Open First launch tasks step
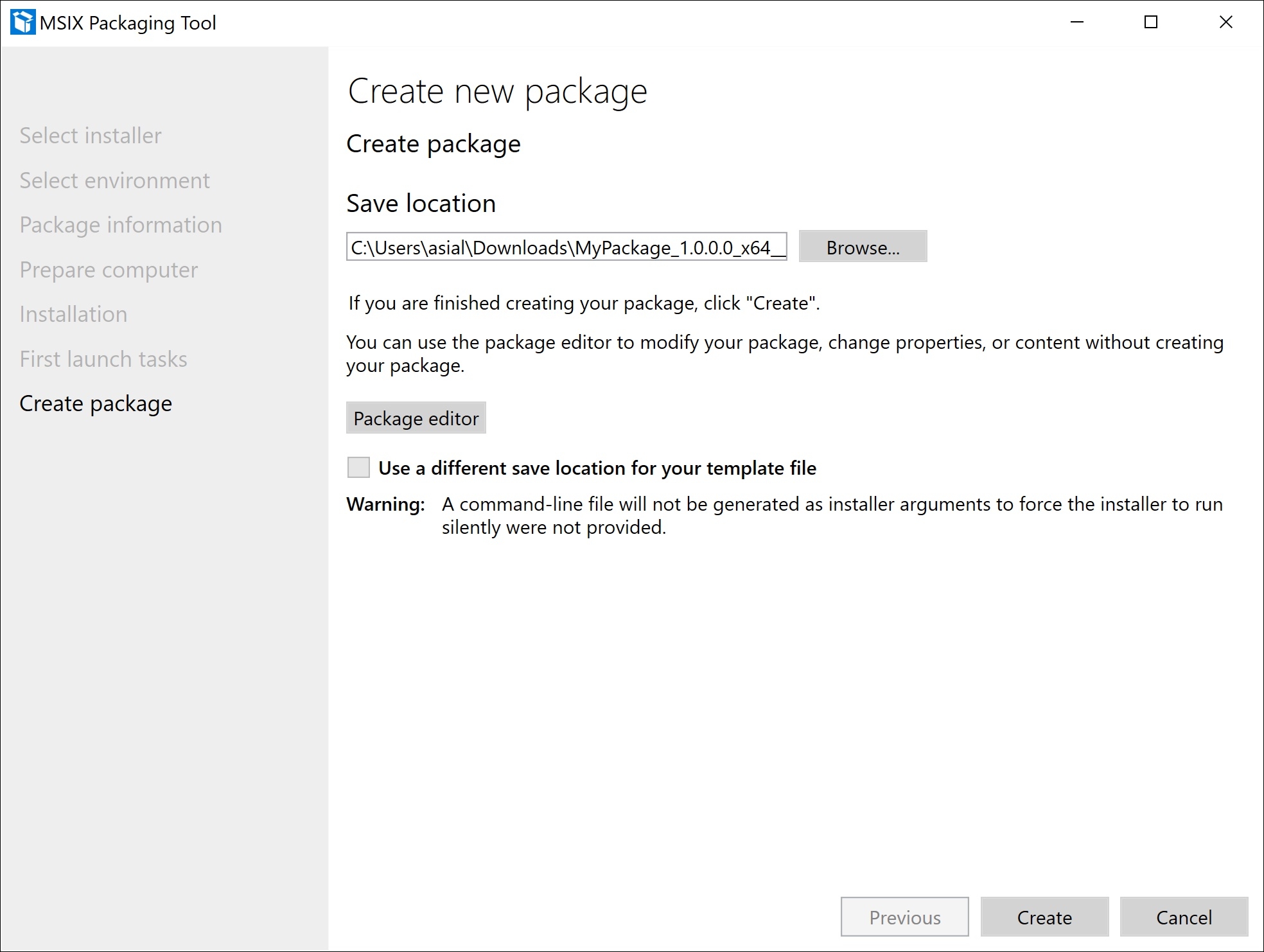This screenshot has width=1264, height=952. point(103,359)
